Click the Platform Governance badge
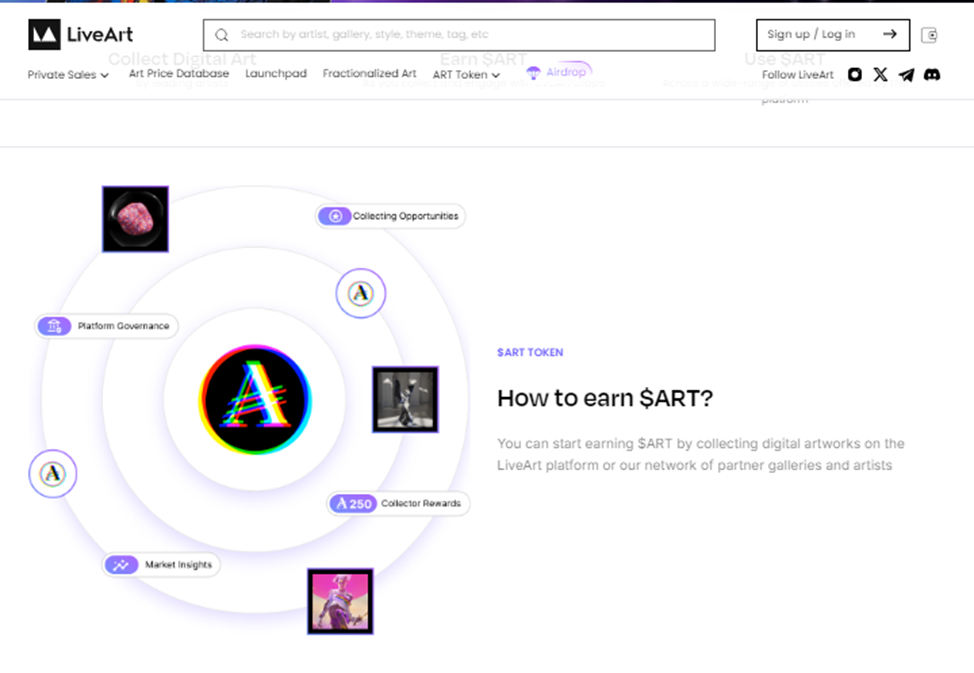Screen dimensions: 974x673 pos(106,326)
